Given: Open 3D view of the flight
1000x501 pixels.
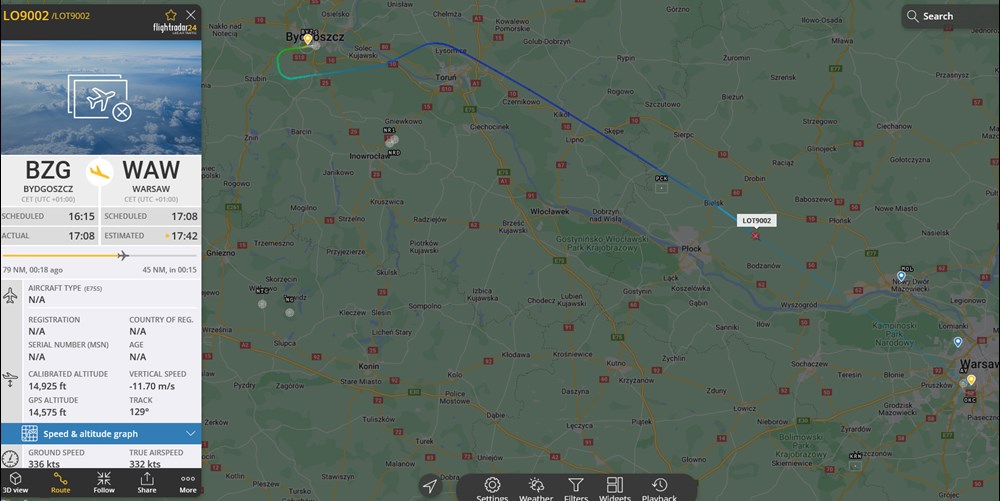Looking at the screenshot, I should [15, 483].
